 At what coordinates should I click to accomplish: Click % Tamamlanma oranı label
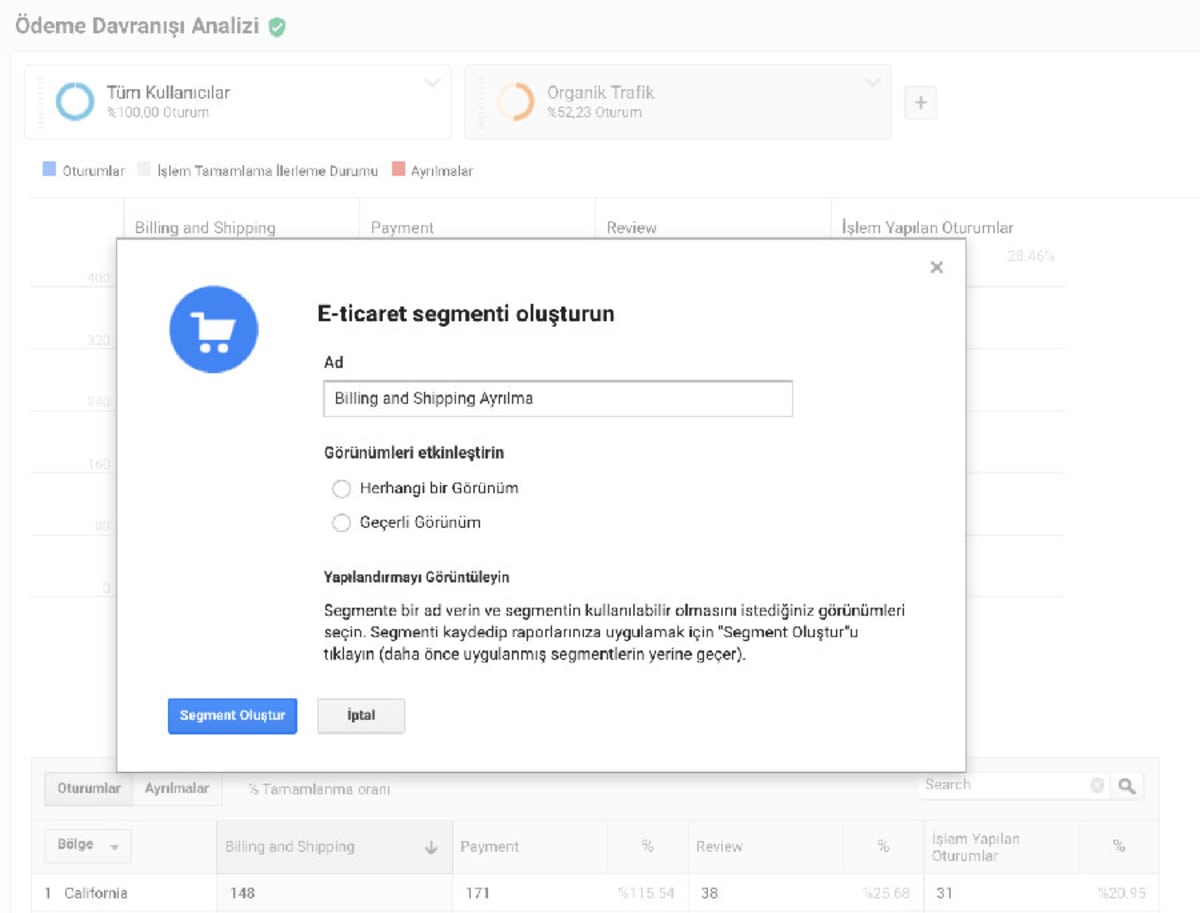(x=319, y=790)
